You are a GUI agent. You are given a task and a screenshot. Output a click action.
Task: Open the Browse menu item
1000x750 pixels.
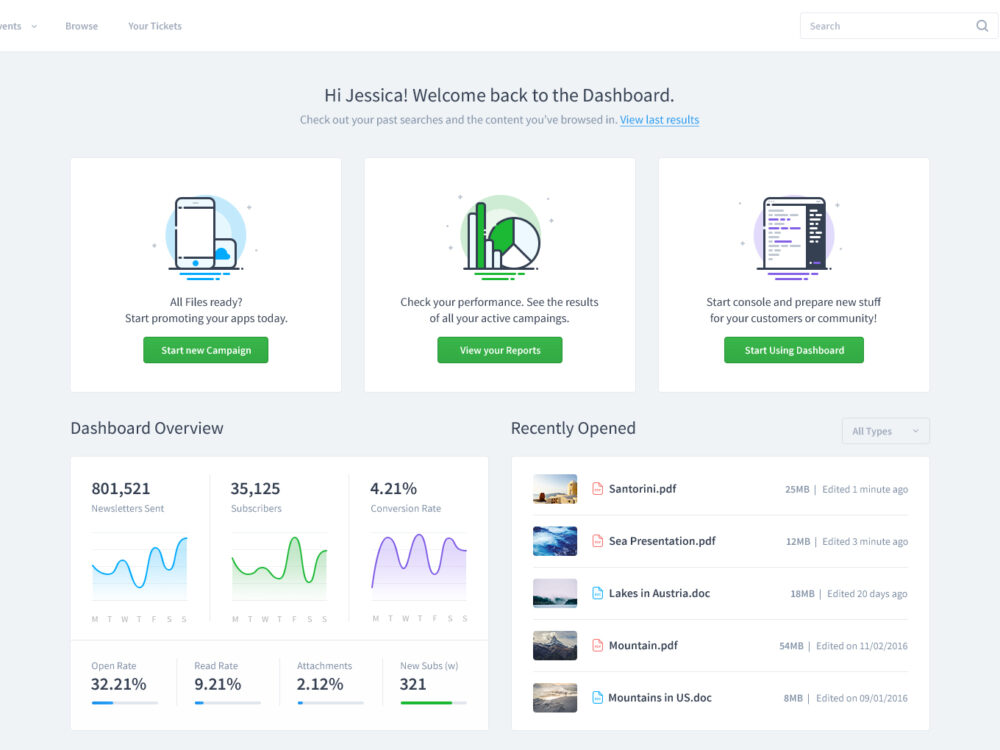coord(81,26)
